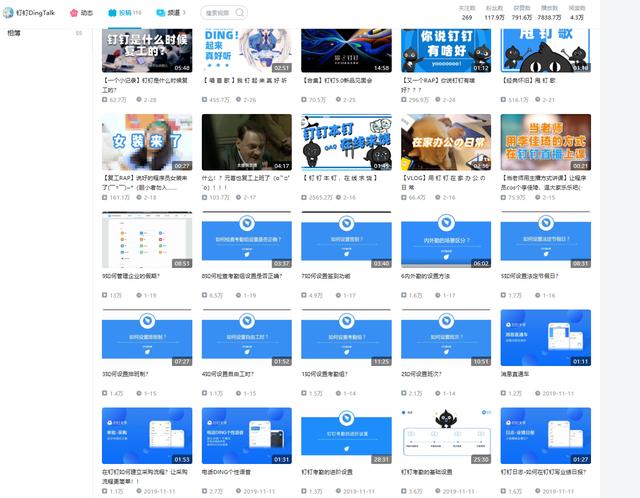The height and width of the screenshot is (498, 640).
Task: Click the title 钉钉考勤的基础设置
Action: [x=427, y=472]
